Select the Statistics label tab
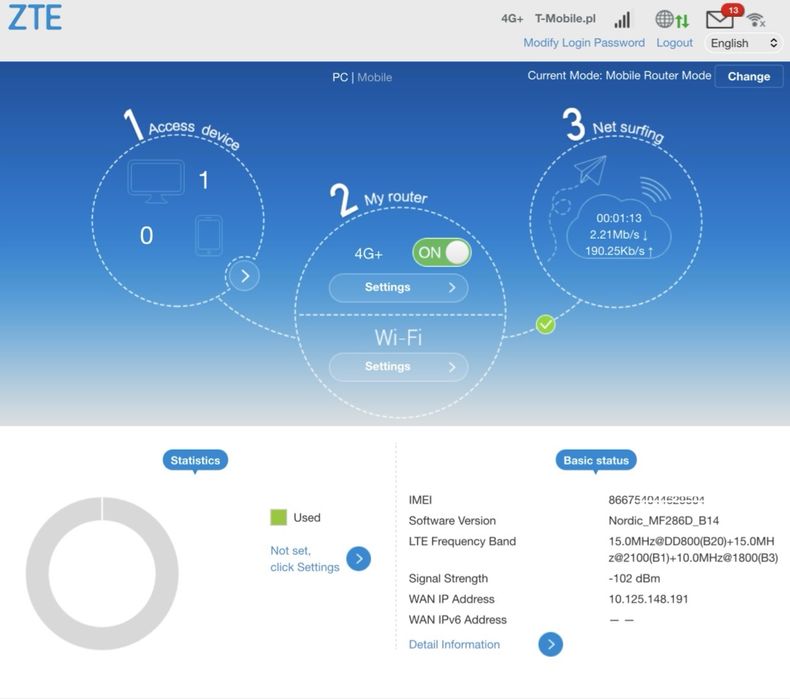790x699 pixels. pyautogui.click(x=195, y=460)
